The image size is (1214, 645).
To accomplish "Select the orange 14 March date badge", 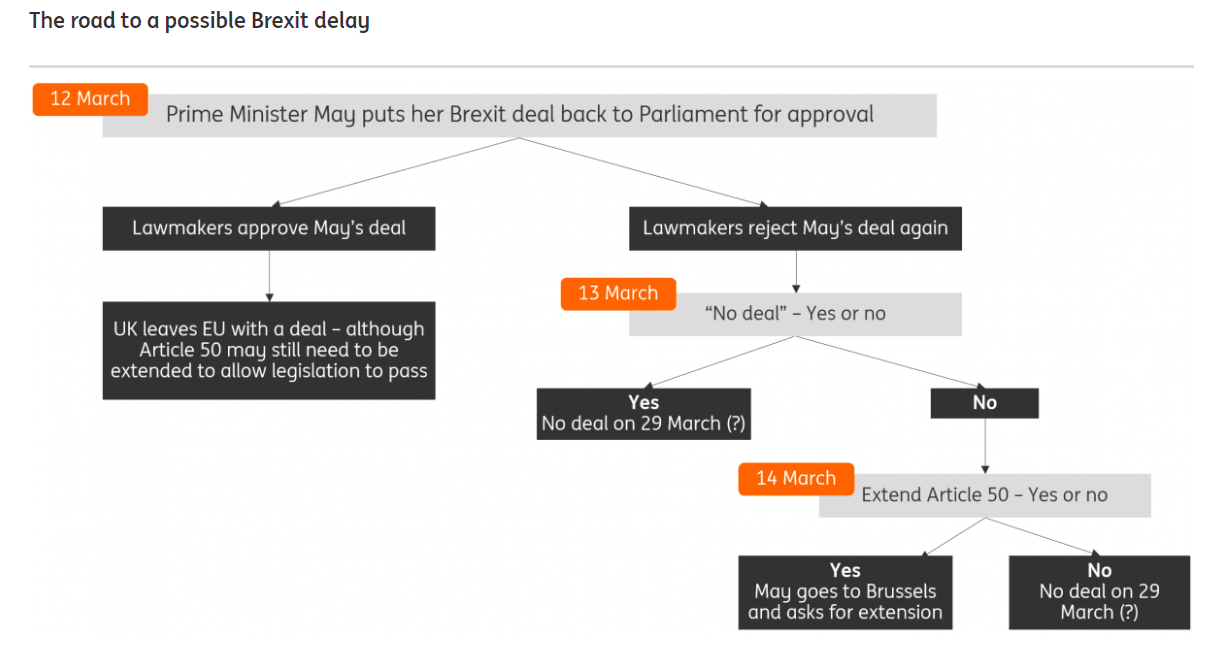I will 796,478.
